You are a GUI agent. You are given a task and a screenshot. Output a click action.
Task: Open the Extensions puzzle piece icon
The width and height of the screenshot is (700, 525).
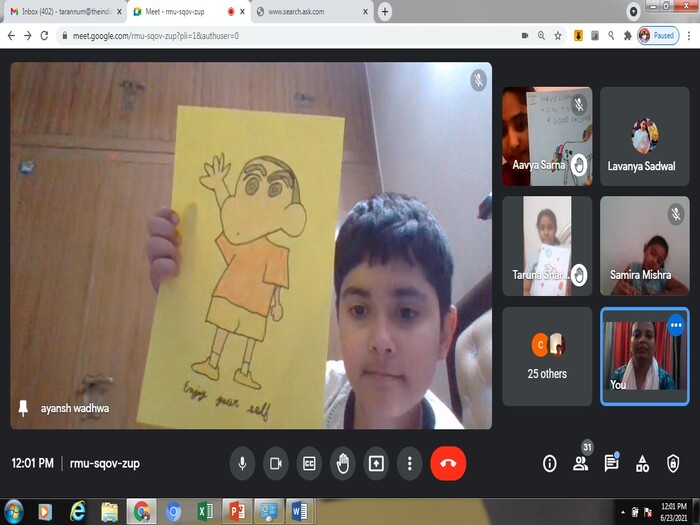[628, 36]
